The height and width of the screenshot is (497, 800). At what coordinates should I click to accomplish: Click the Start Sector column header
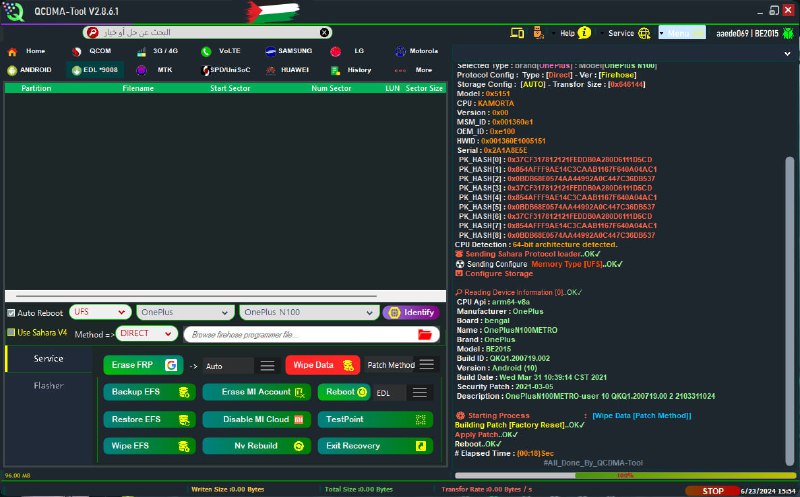[x=230, y=88]
